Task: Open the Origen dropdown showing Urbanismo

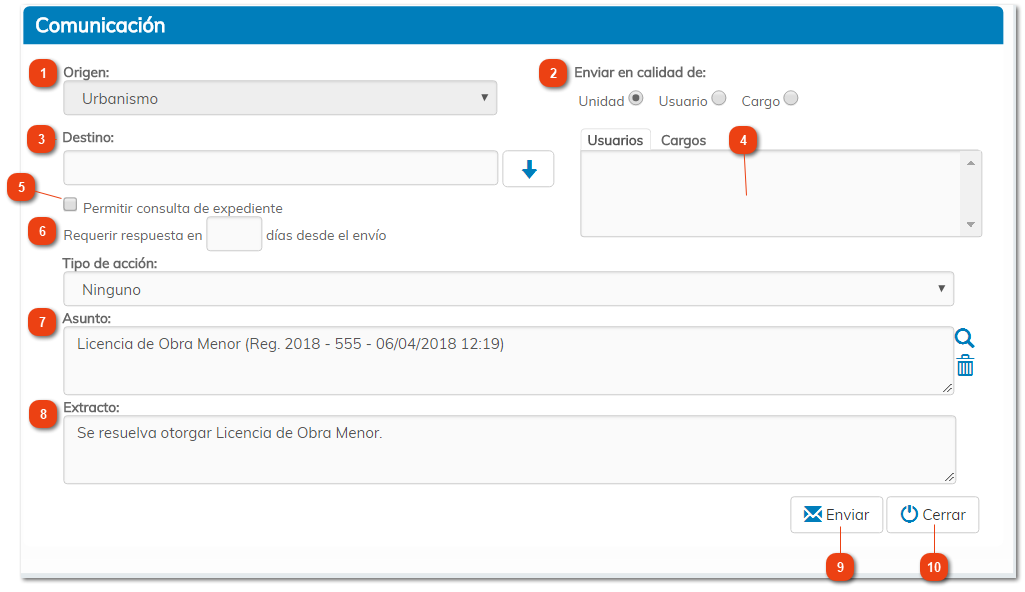Action: click(280, 97)
